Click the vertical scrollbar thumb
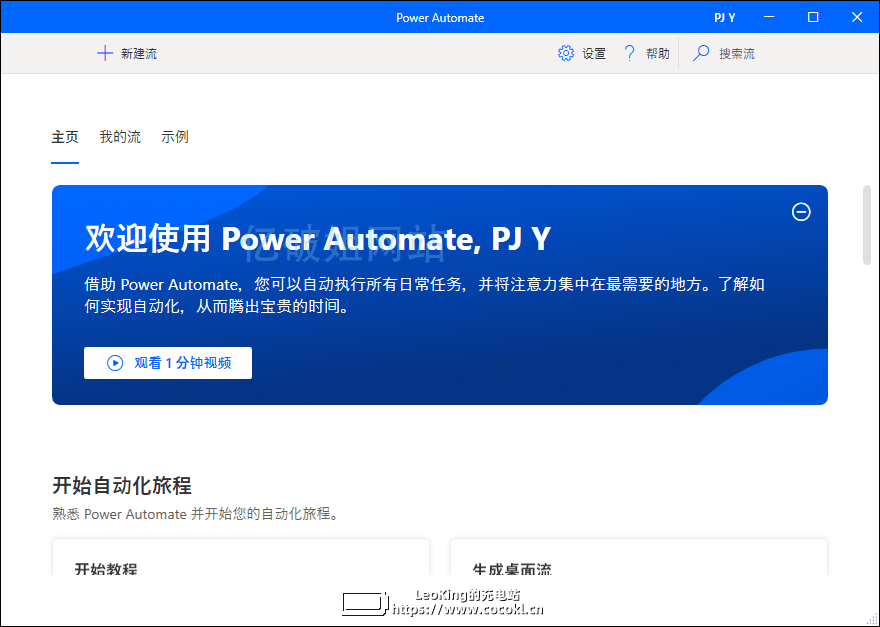The width and height of the screenshot is (880, 627). (867, 225)
